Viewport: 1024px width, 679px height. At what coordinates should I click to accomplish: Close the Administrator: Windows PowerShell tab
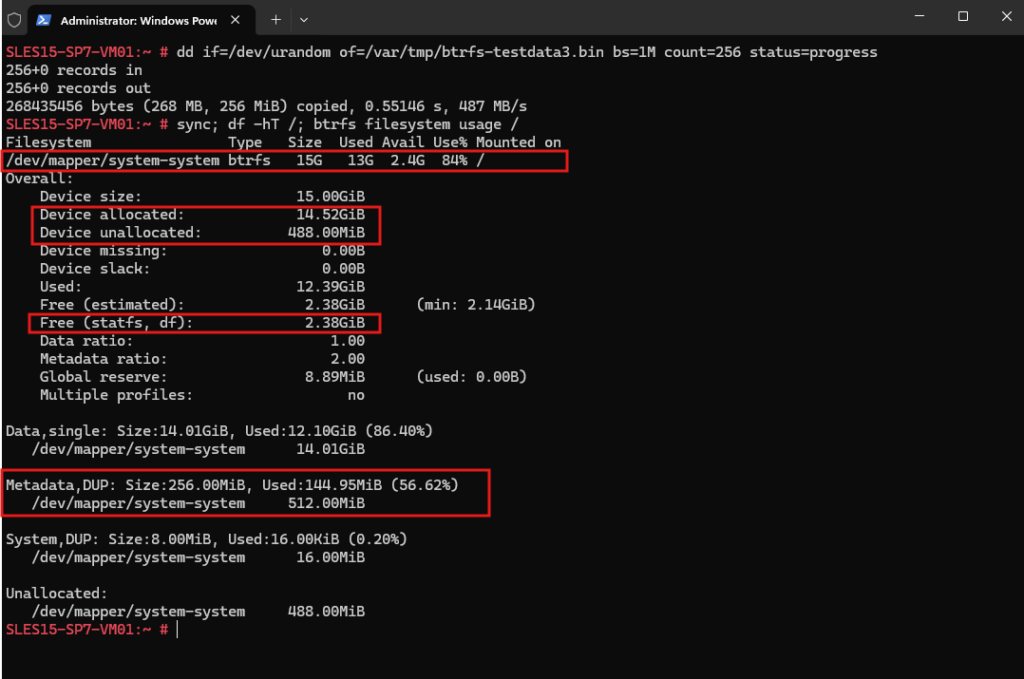(235, 20)
